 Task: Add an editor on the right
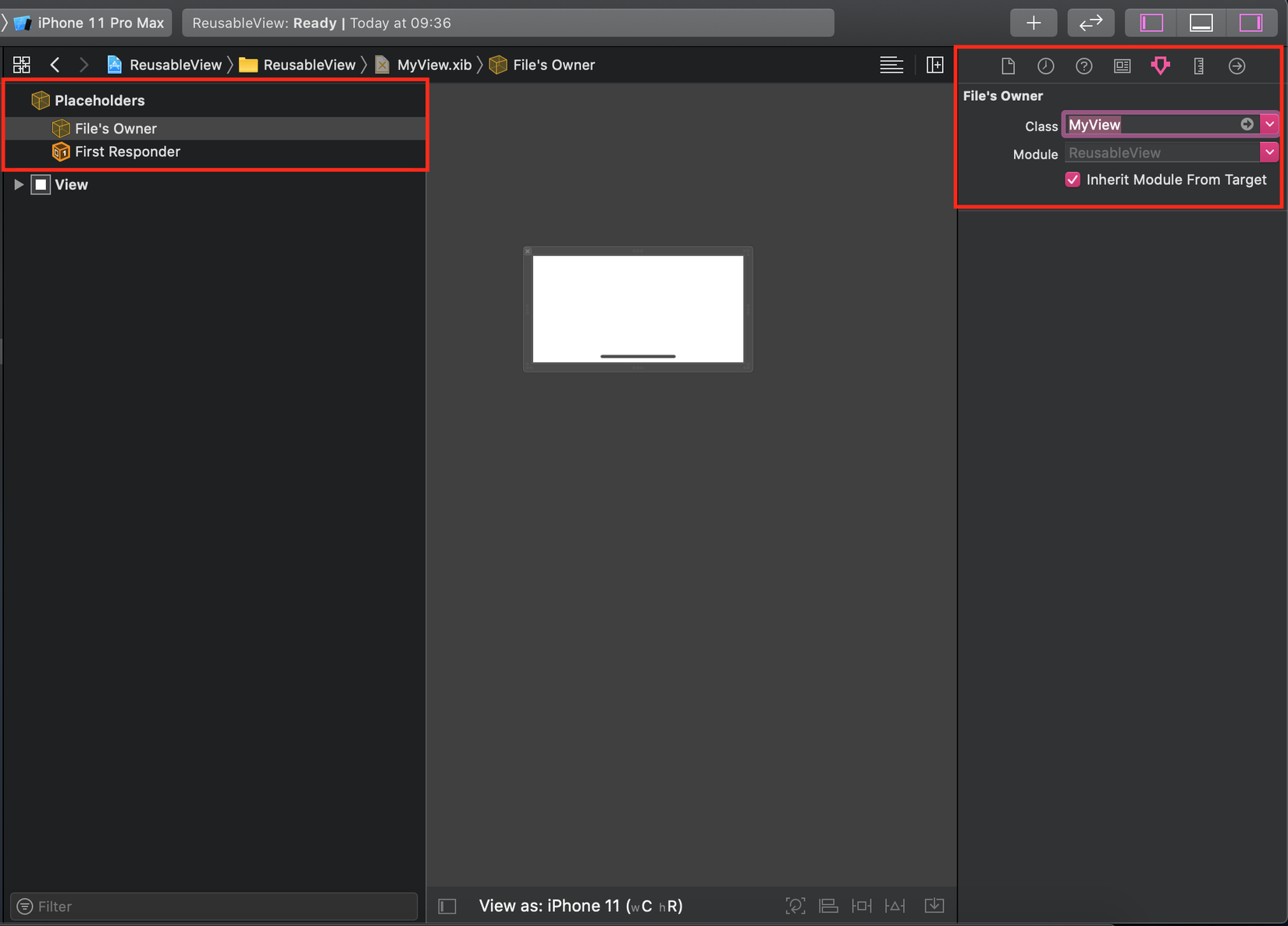click(934, 65)
